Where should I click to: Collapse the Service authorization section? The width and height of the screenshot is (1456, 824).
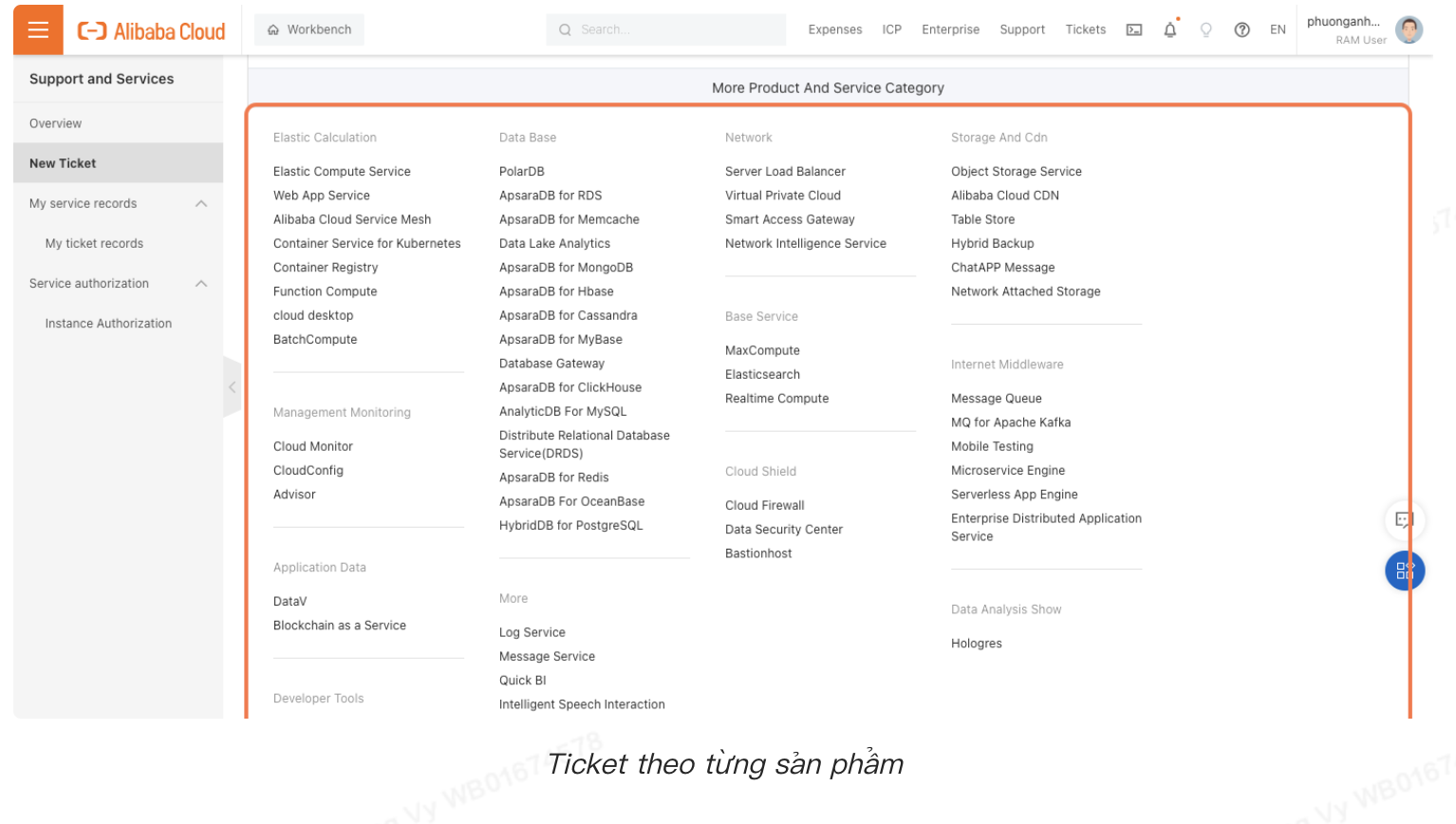point(200,283)
